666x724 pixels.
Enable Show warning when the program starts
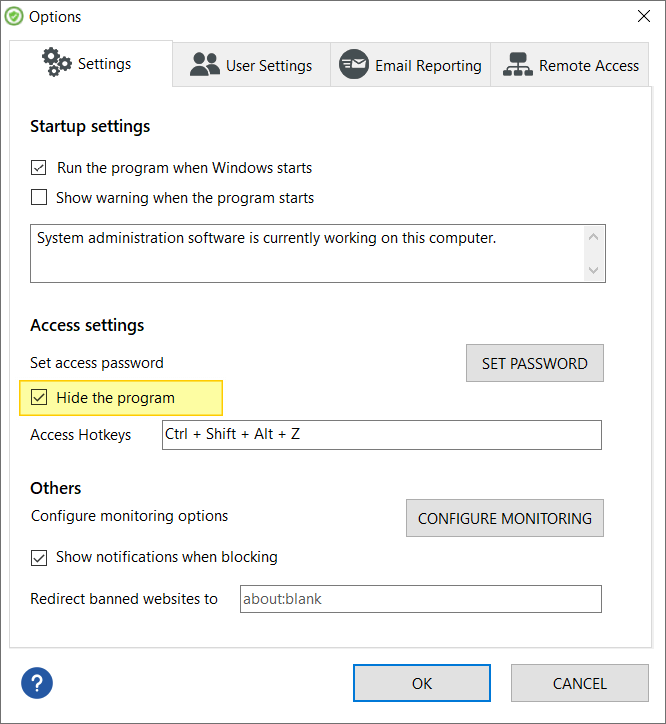(x=39, y=197)
